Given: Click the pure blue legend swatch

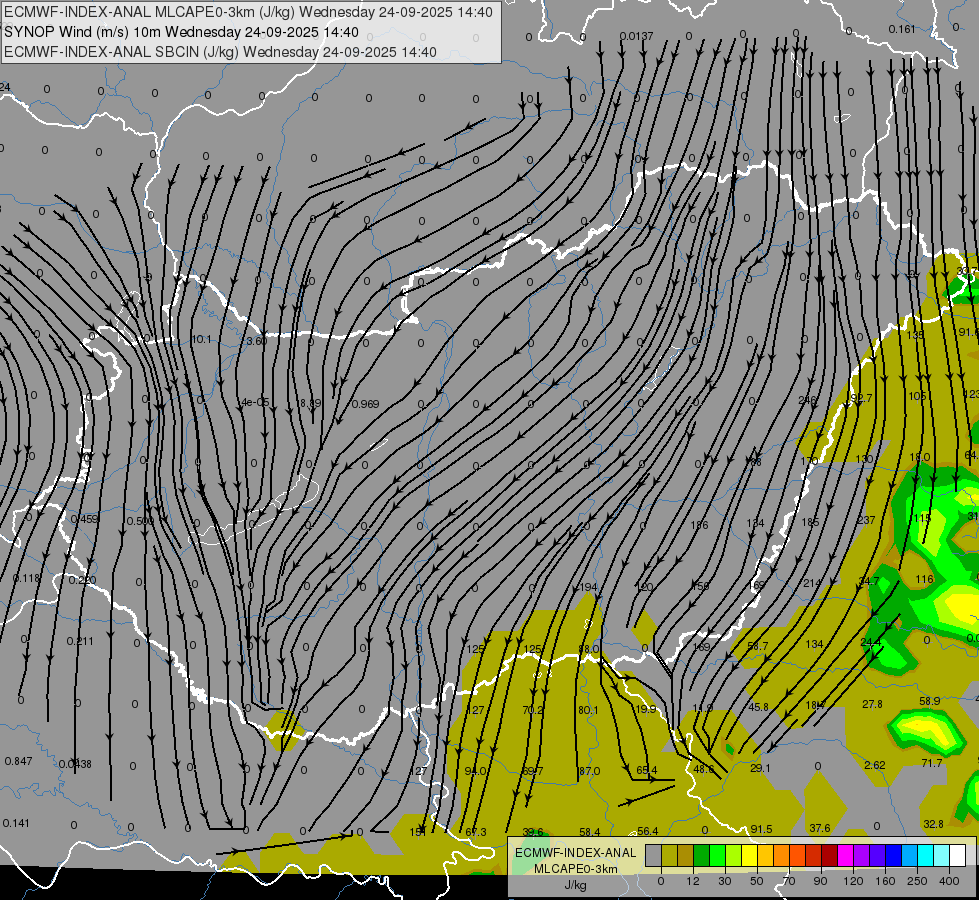Looking at the screenshot, I should [x=894, y=856].
